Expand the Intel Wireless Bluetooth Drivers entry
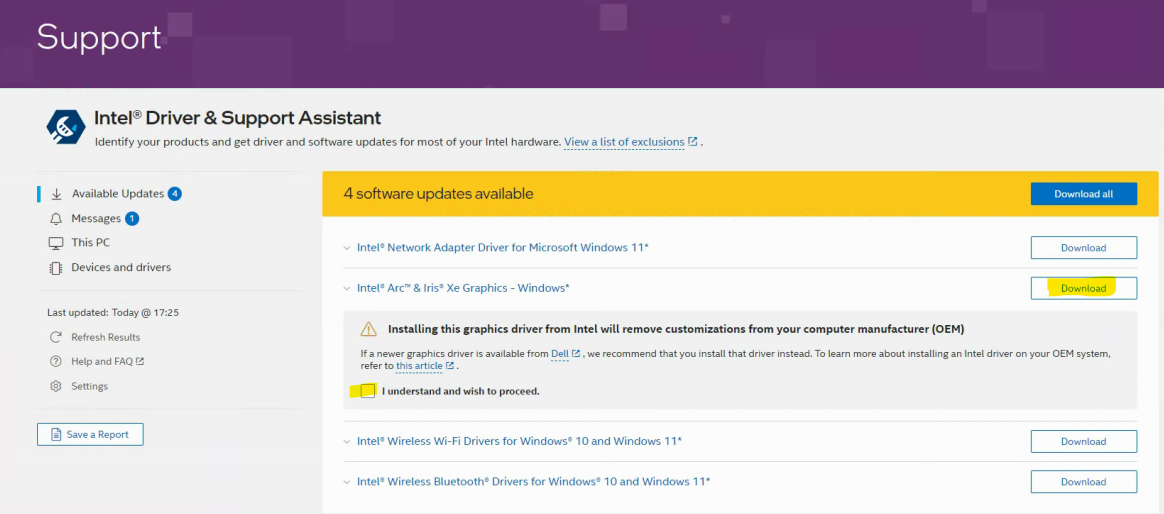This screenshot has height=514, width=1164. coord(347,482)
